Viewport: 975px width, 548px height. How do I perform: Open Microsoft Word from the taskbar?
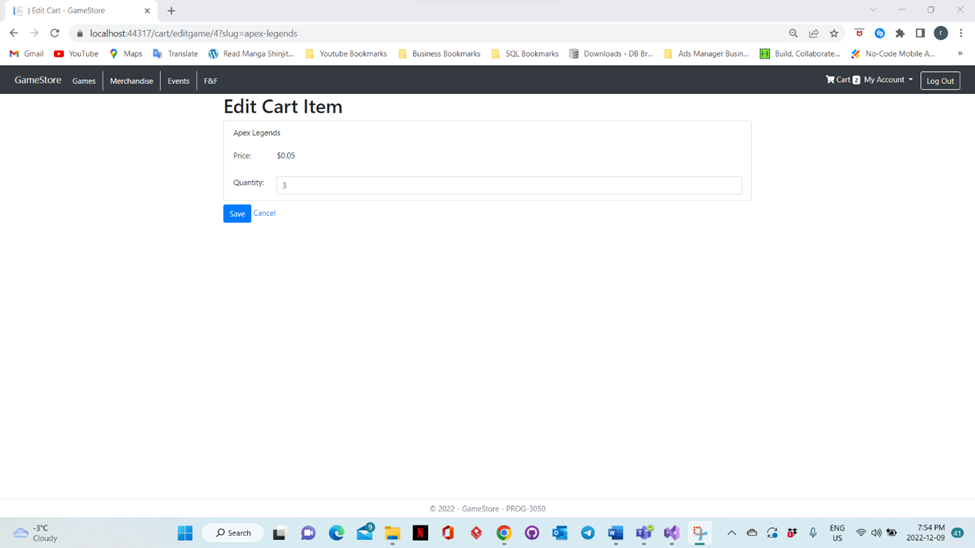click(616, 533)
